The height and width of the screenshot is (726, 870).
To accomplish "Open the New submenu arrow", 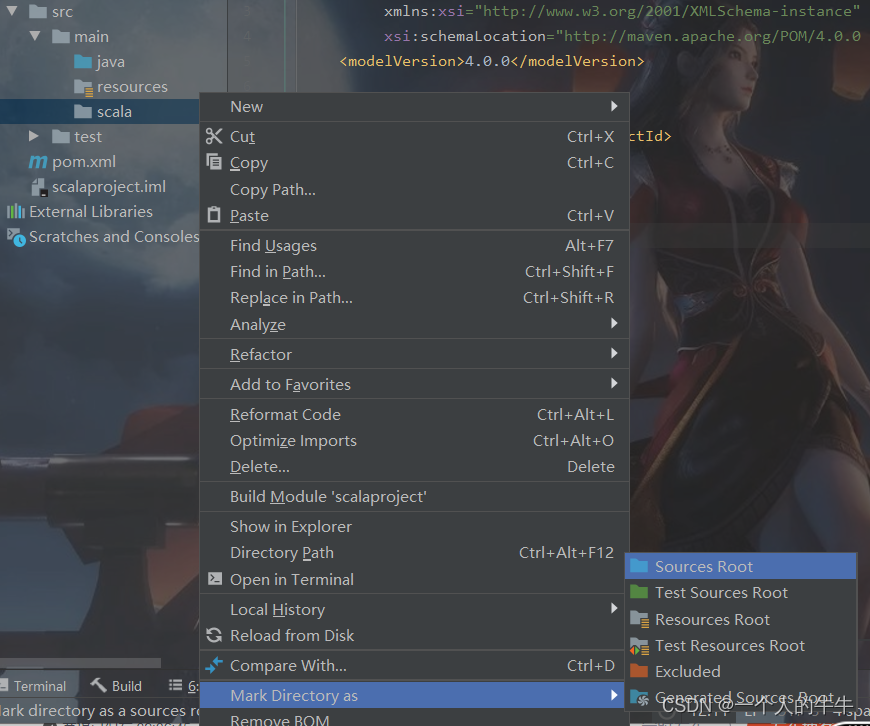I will [614, 106].
